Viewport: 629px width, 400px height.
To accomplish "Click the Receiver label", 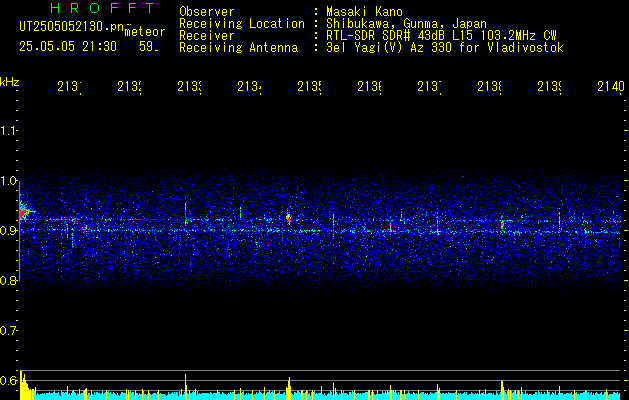I will pos(207,36).
